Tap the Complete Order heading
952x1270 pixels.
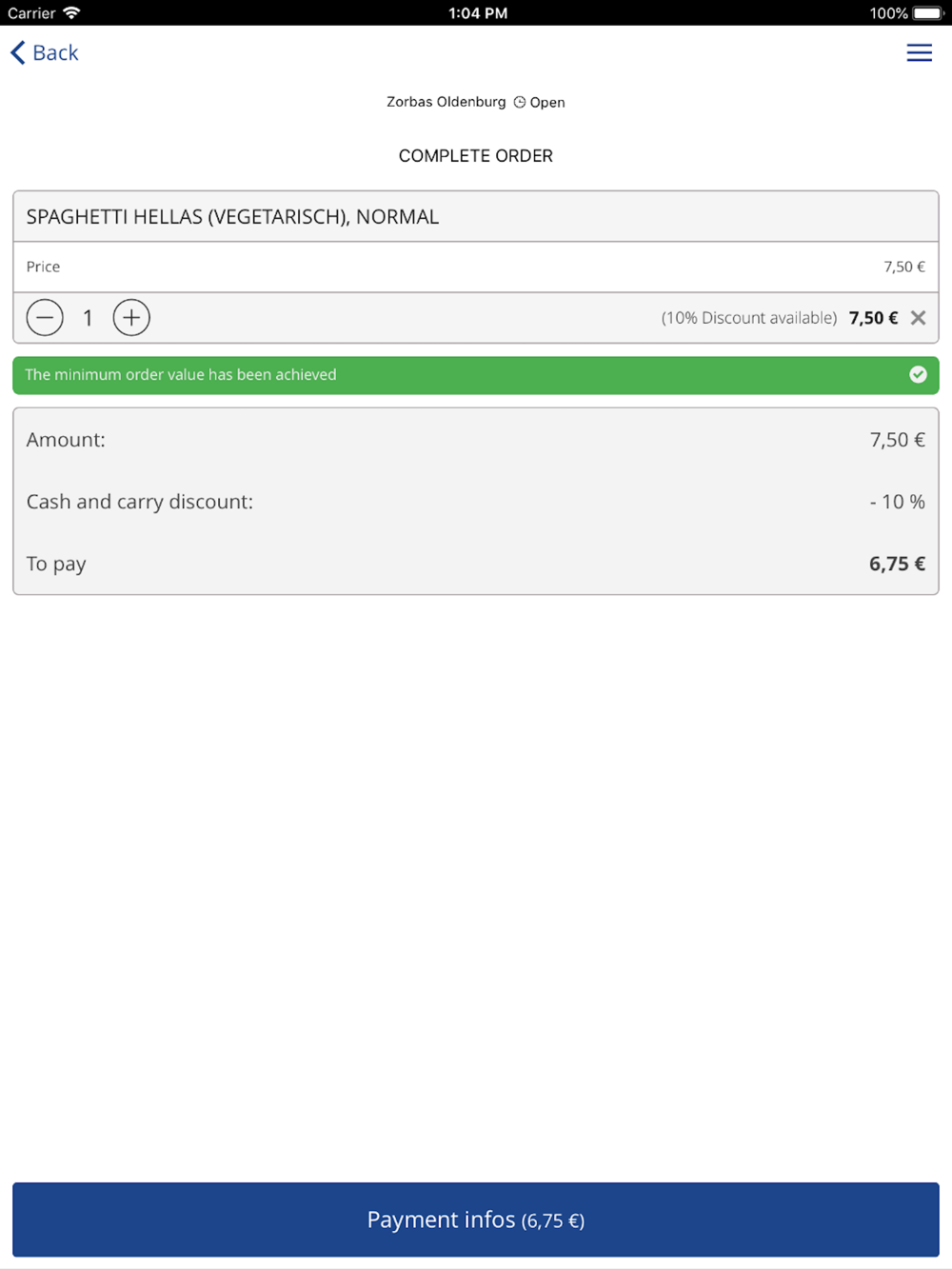476,156
